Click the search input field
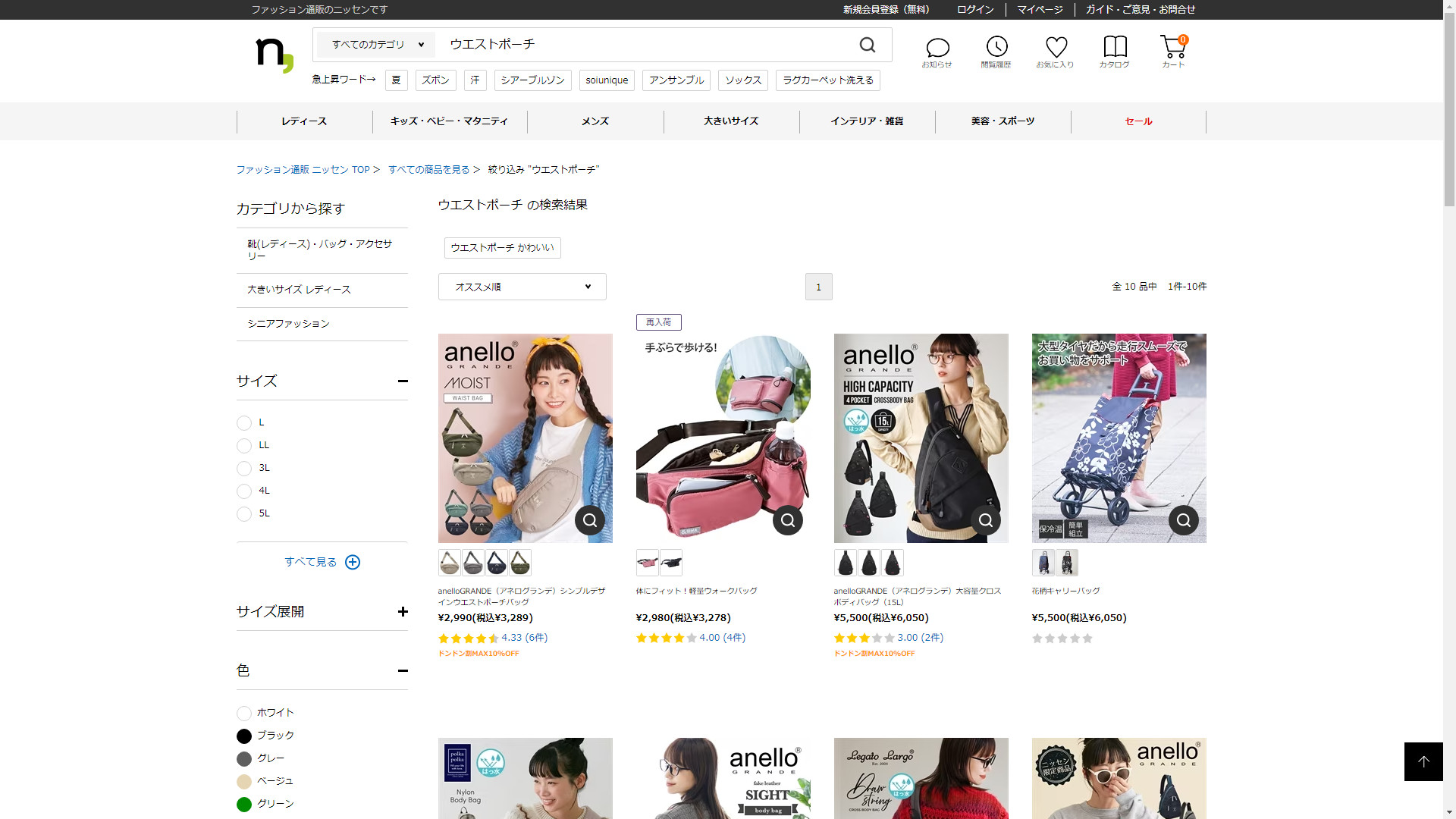This screenshot has height=819, width=1456. (x=645, y=45)
